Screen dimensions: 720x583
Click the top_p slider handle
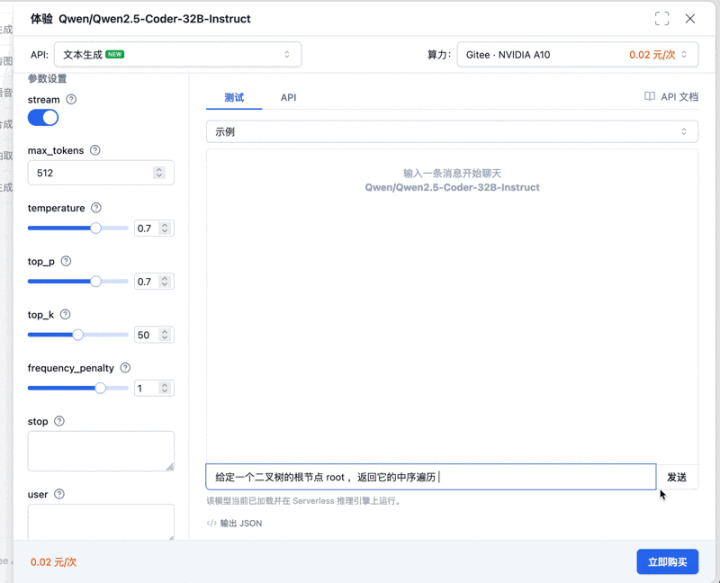[x=96, y=281]
